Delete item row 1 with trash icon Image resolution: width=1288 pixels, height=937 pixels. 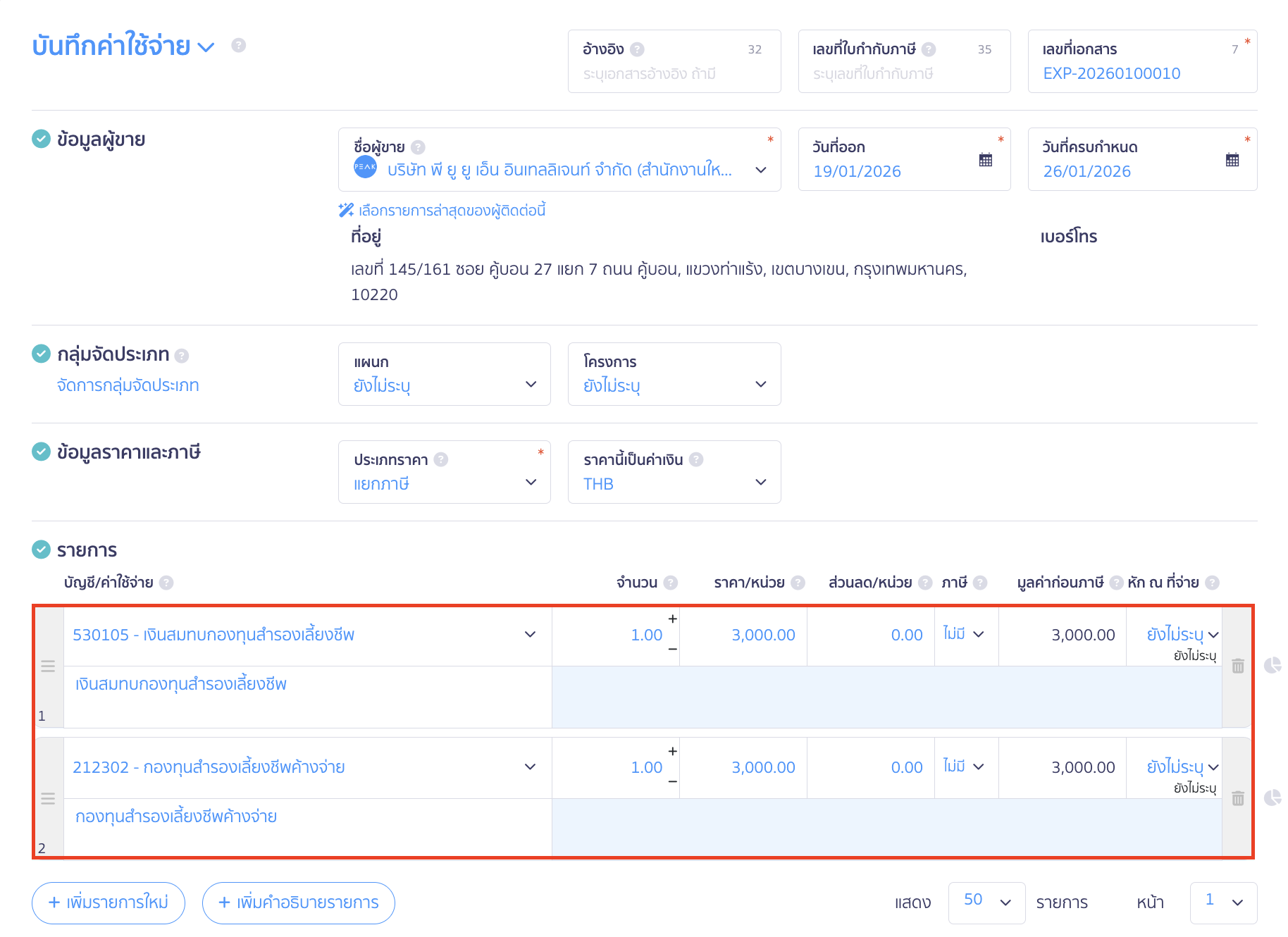[x=1237, y=666]
